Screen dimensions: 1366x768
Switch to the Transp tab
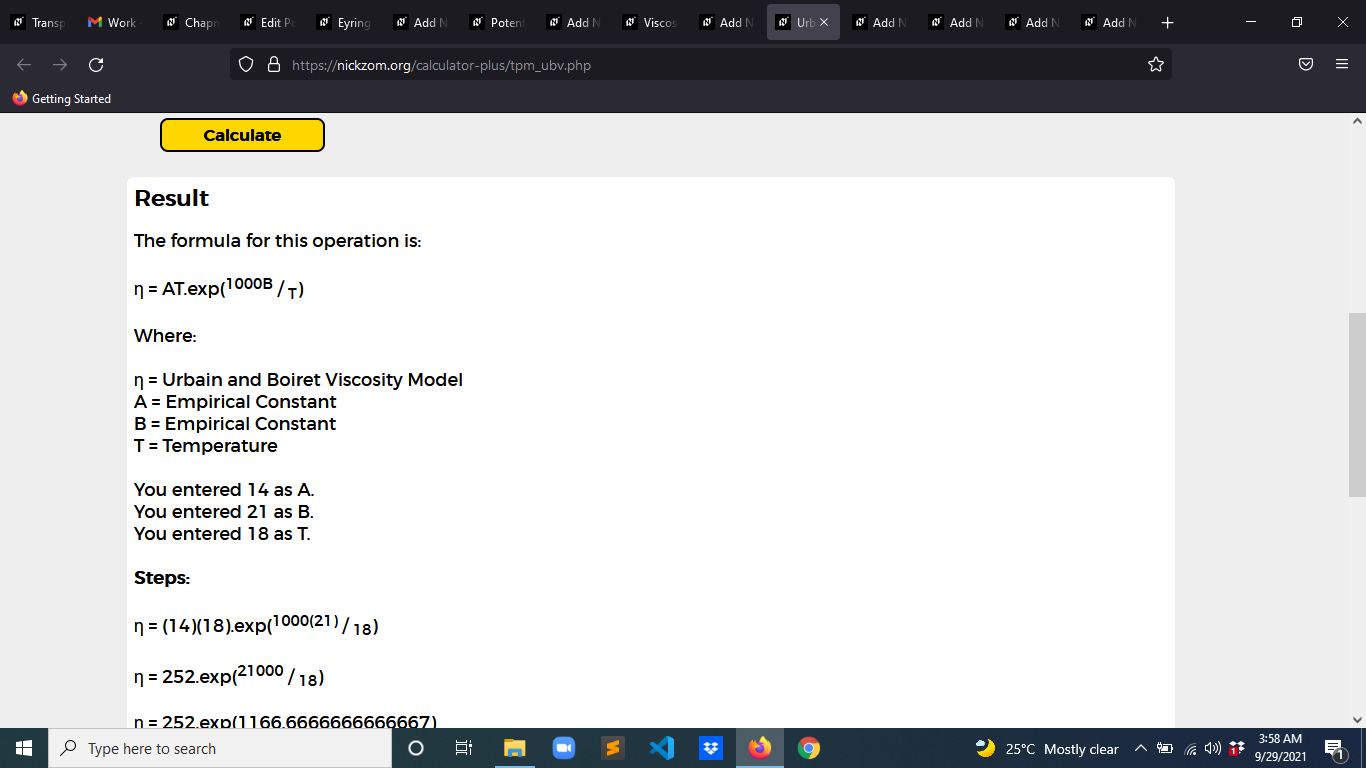(40, 22)
